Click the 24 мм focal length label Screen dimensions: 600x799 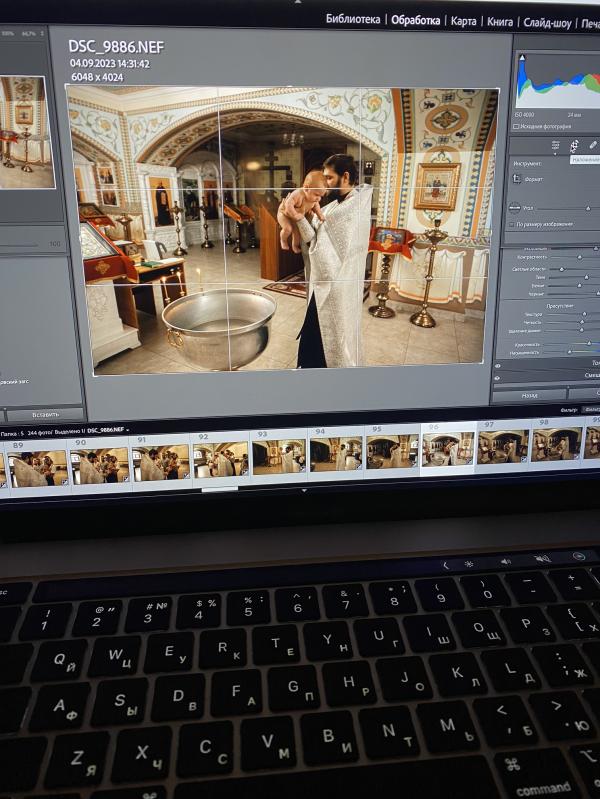click(573, 115)
